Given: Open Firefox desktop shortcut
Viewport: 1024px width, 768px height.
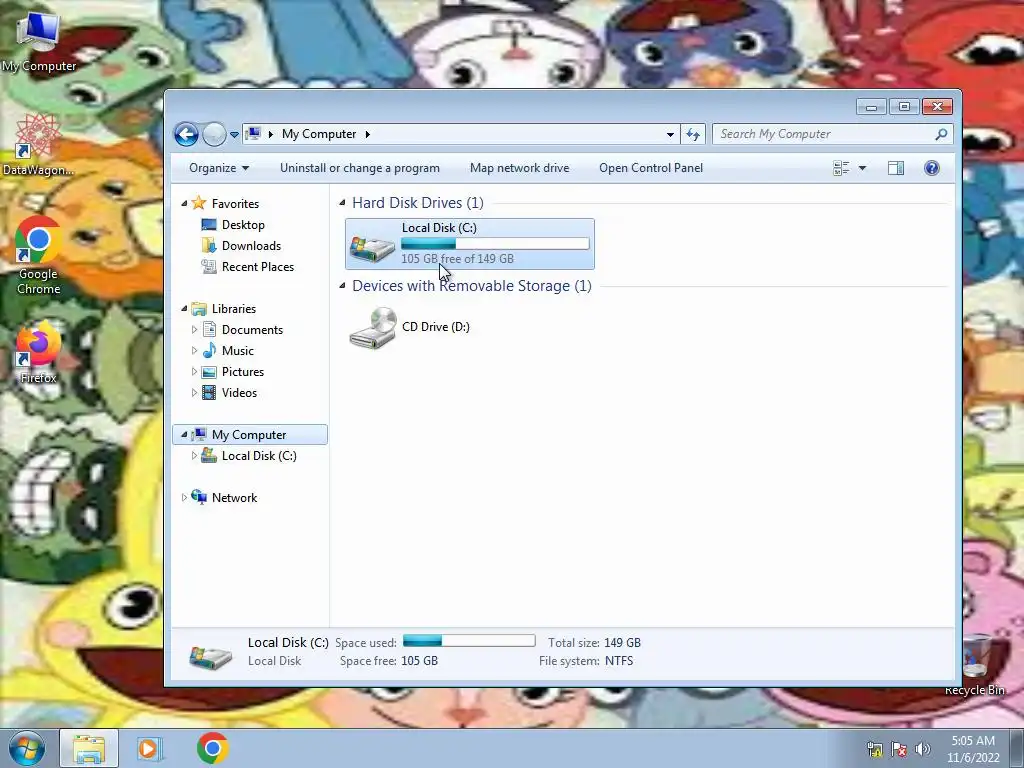Looking at the screenshot, I should (38, 353).
